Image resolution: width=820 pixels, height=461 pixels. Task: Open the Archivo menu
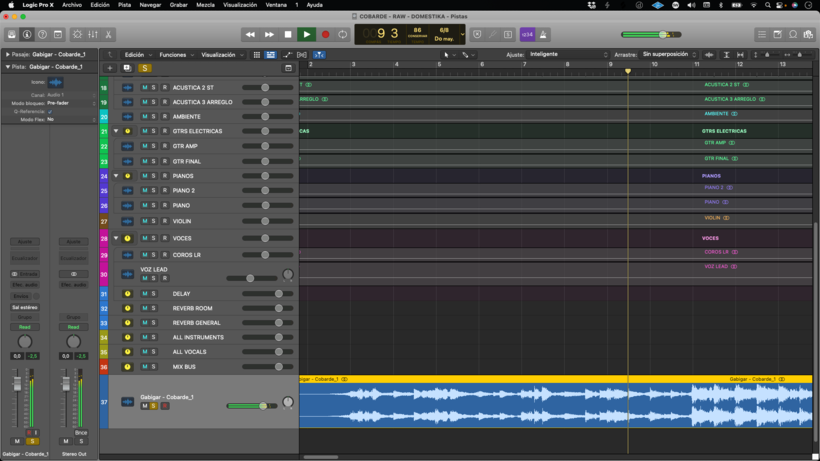(72, 5)
